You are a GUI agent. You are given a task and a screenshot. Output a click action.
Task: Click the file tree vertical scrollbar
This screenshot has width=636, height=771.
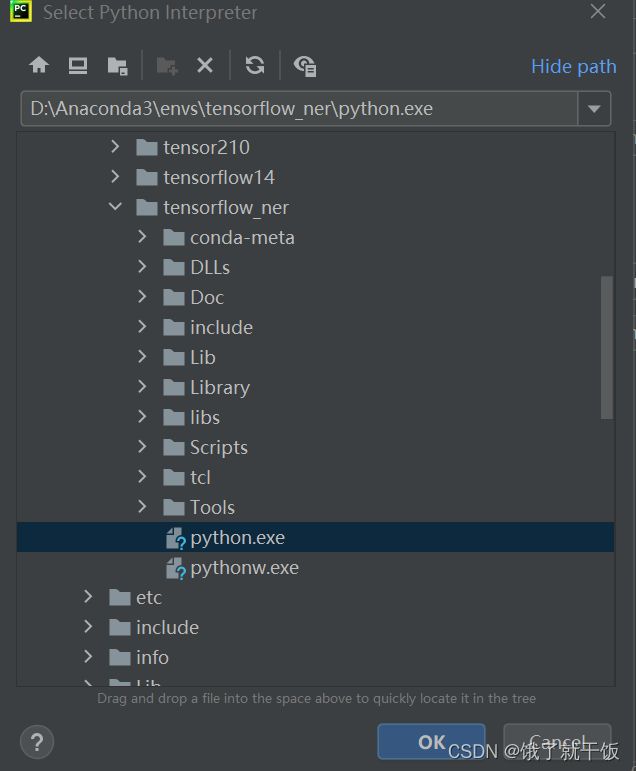pos(606,347)
